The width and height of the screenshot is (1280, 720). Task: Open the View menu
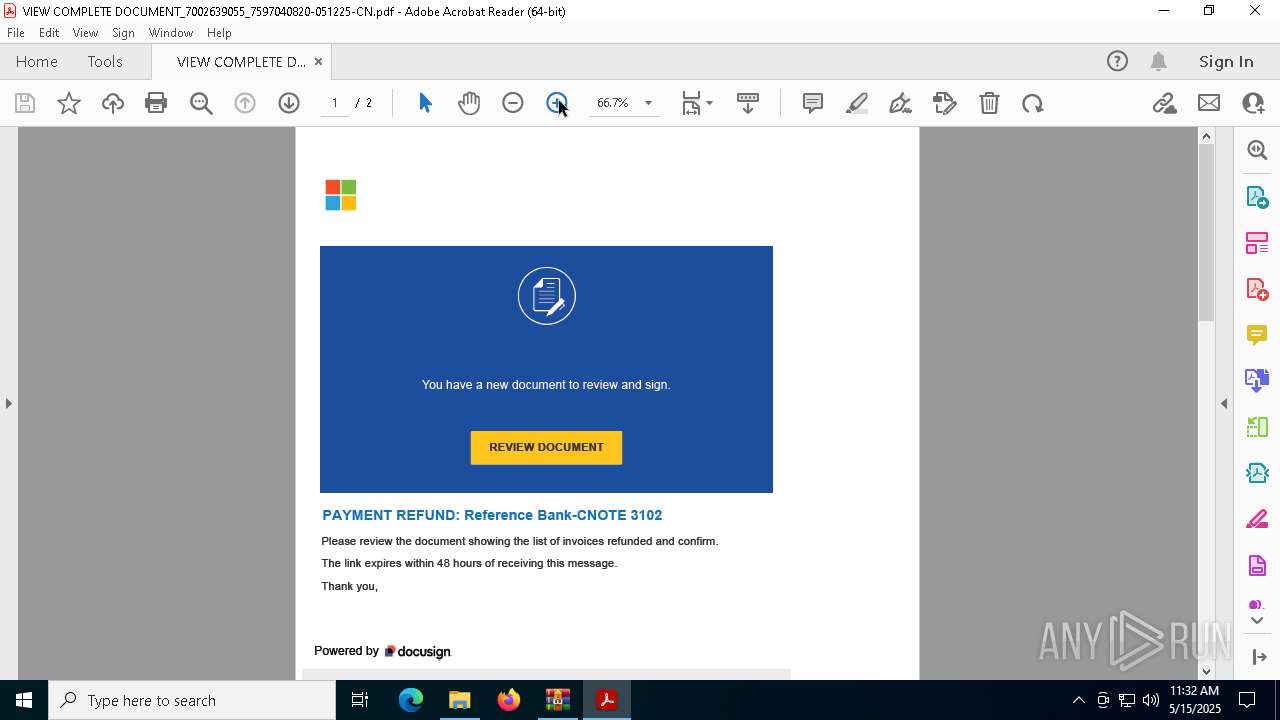click(x=86, y=32)
